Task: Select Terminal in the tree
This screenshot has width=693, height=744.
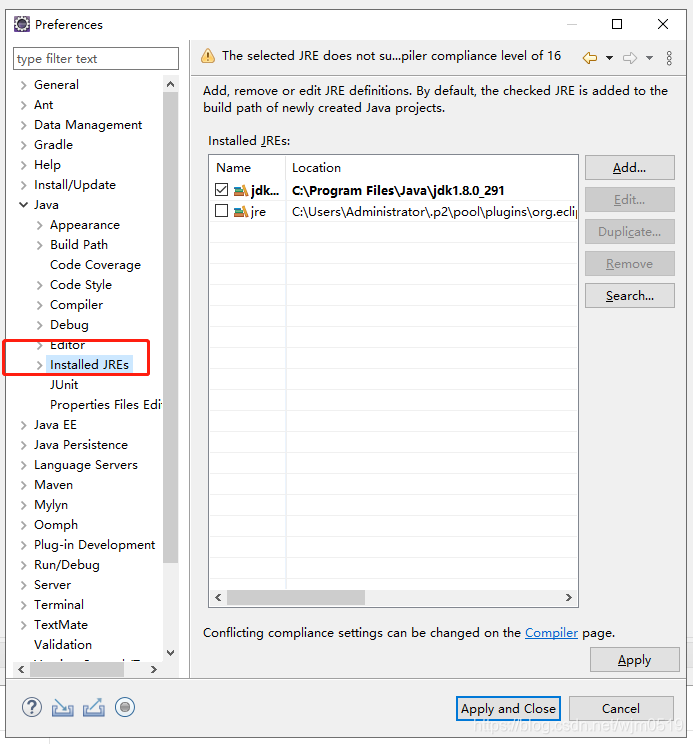Action: click(59, 605)
